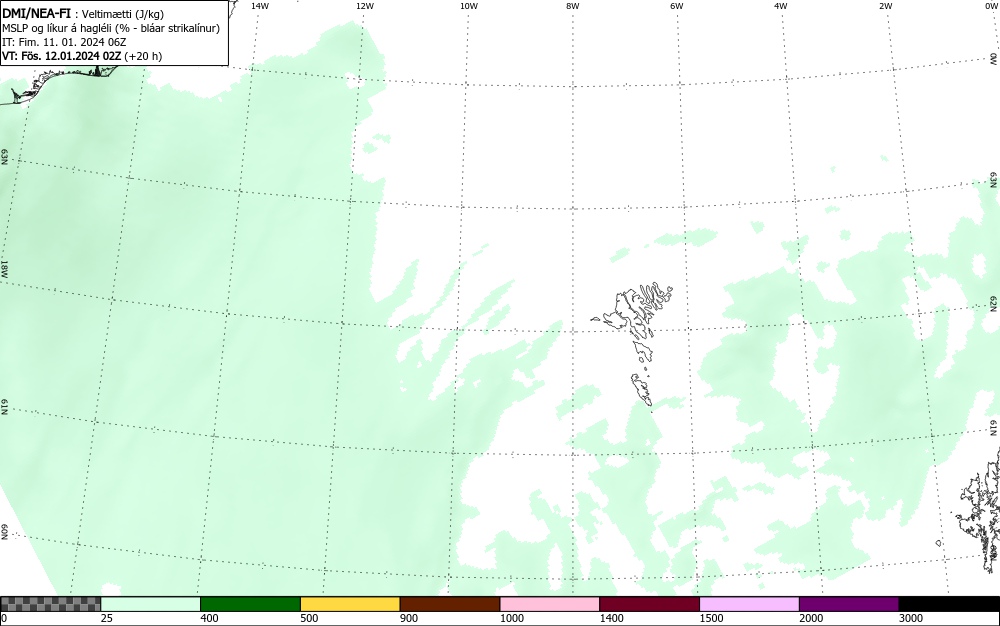Screen dimensions: 1000x626
Task: Click the light mint green legend swatch
Action: 151,604
